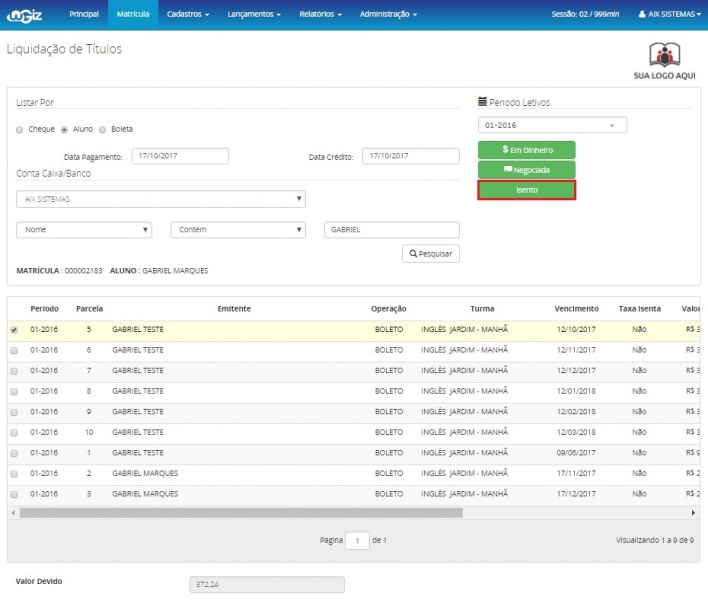
Task: Open the 01-2016 period dropdown
Action: (552, 125)
